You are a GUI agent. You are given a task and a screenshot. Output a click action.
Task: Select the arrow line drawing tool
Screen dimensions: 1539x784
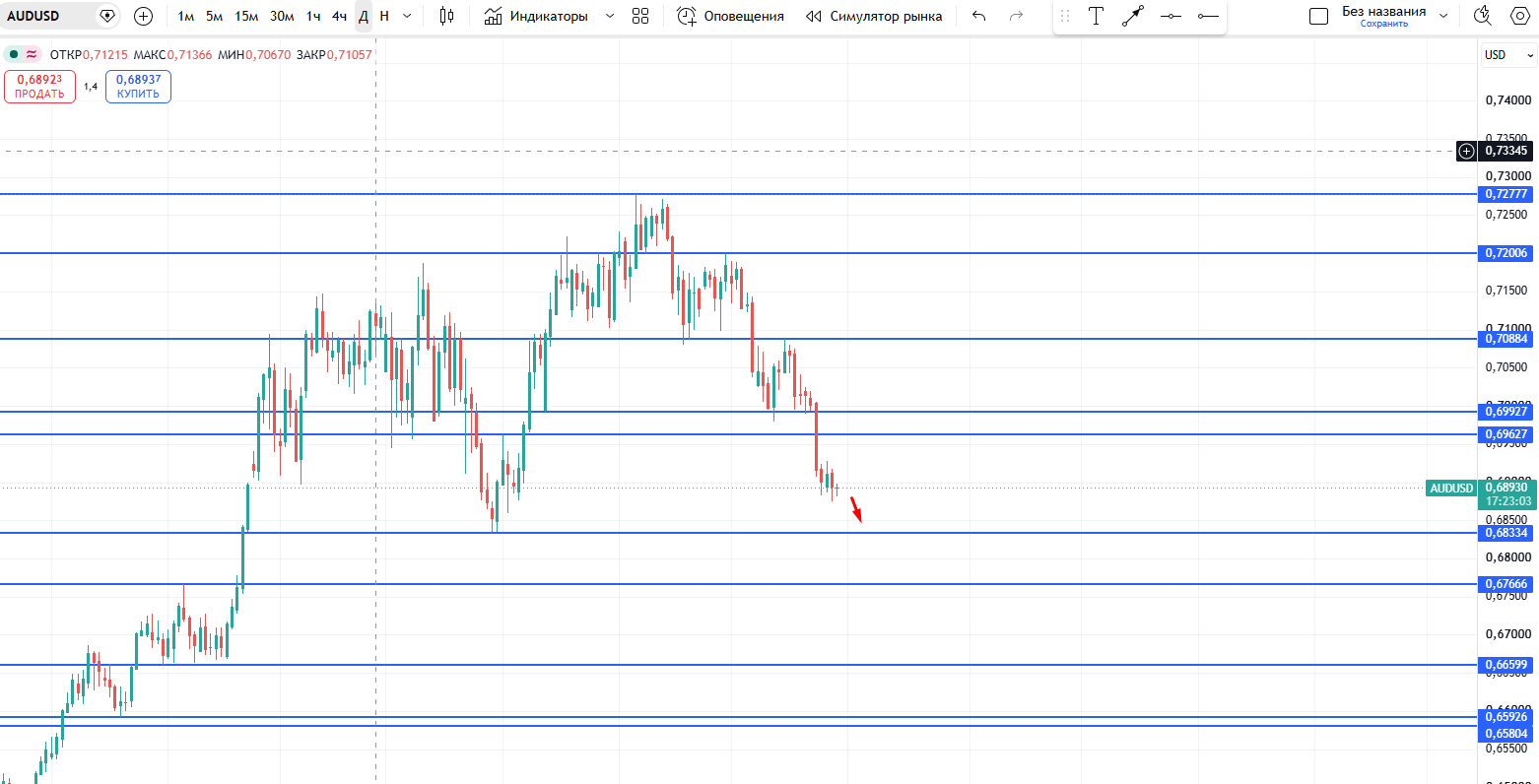click(1133, 16)
